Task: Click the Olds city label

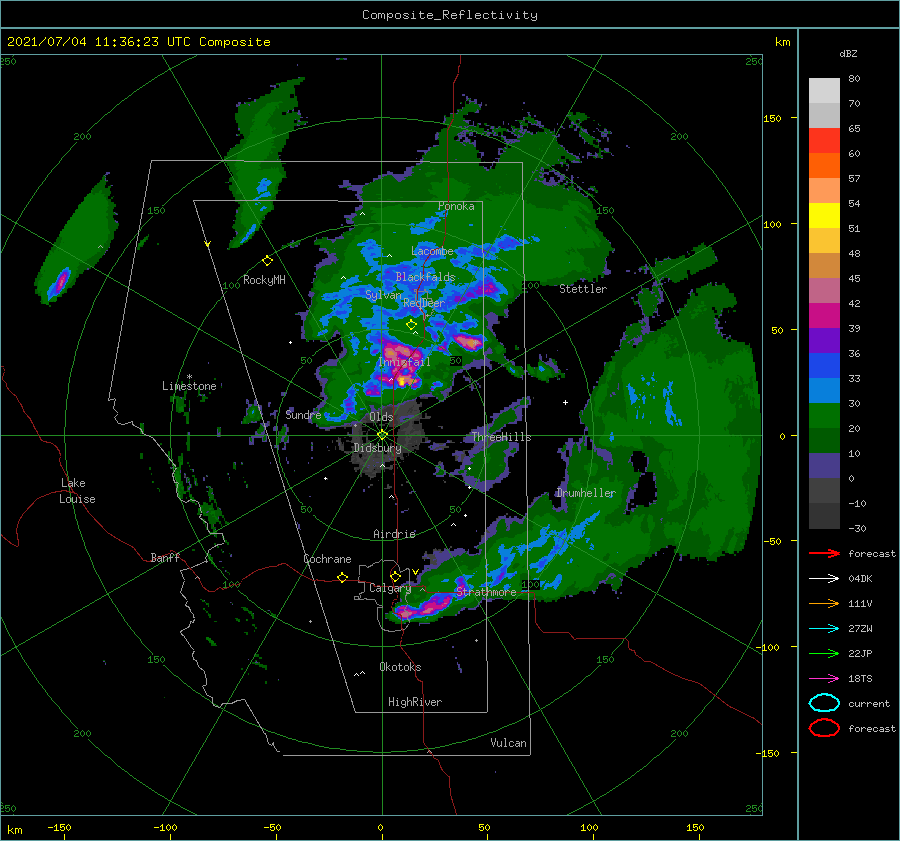Action: (381, 417)
